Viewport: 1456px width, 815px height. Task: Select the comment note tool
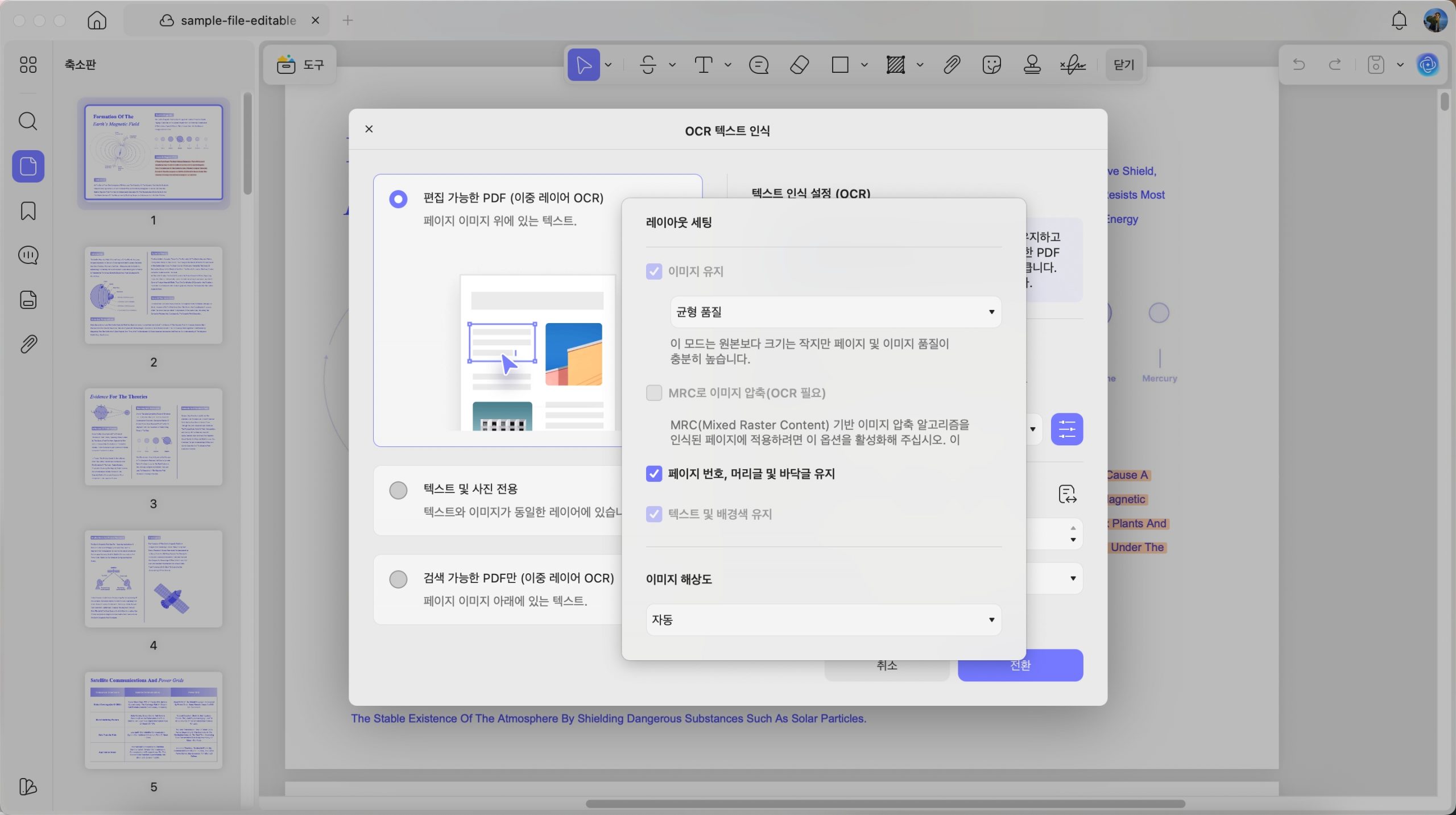759,65
